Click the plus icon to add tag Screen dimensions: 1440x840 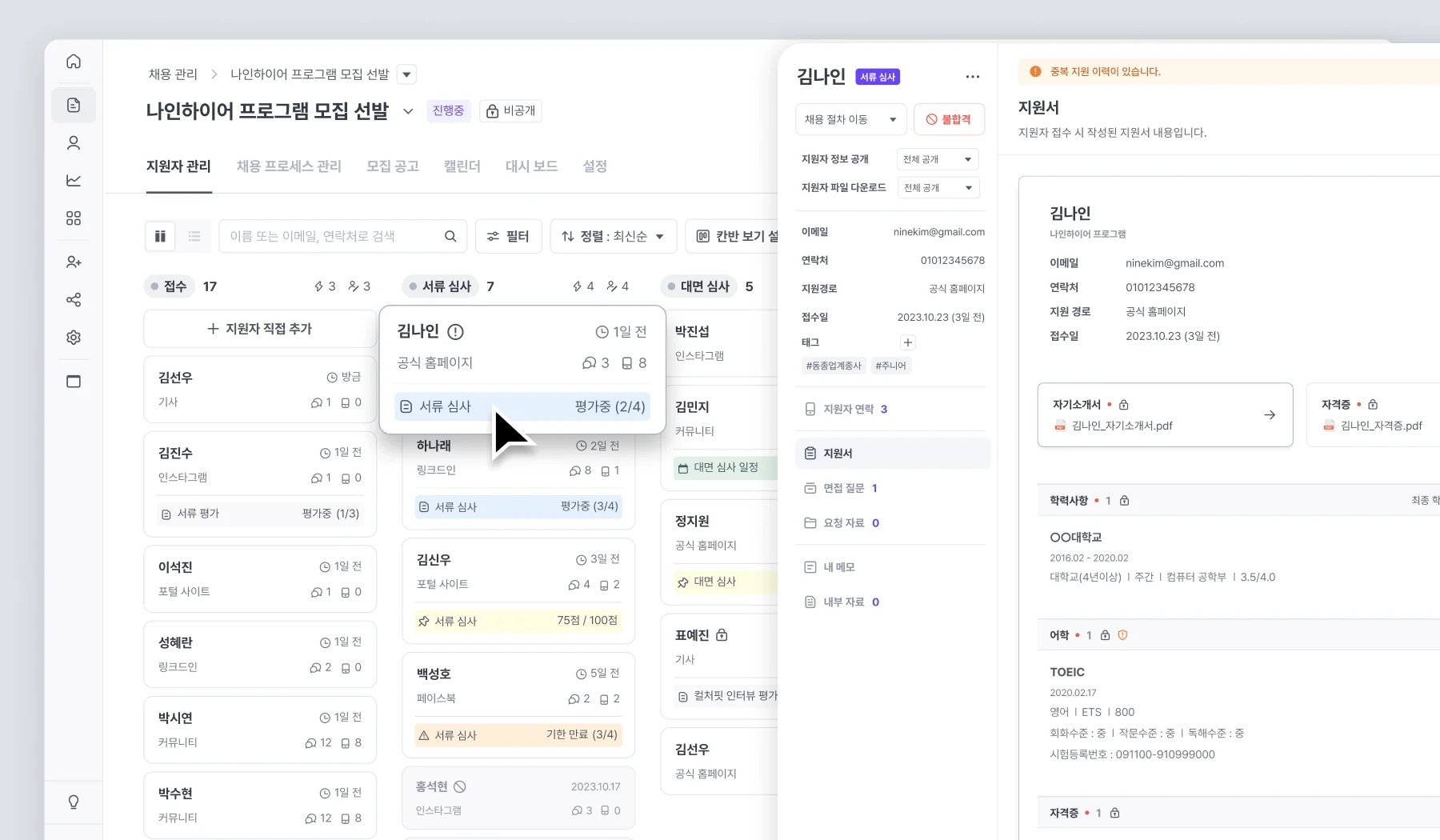(907, 342)
